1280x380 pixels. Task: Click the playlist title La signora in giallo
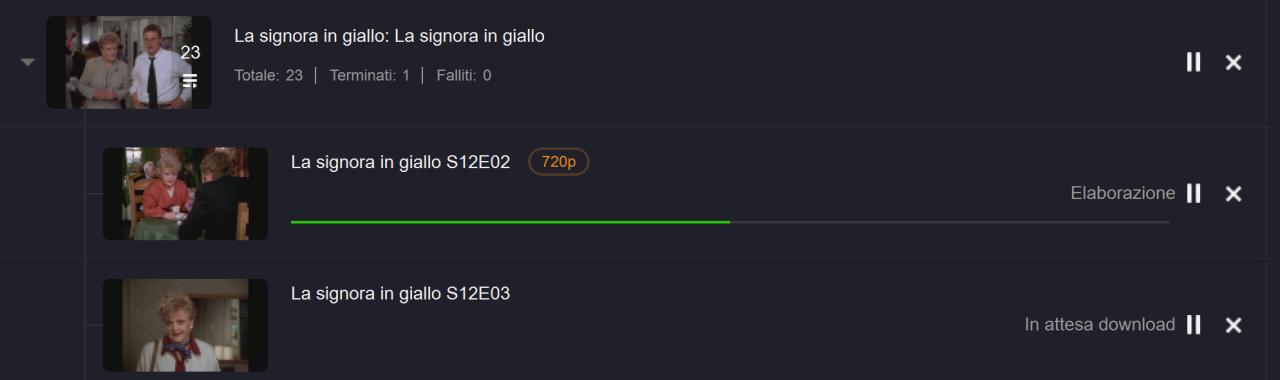tap(389, 36)
